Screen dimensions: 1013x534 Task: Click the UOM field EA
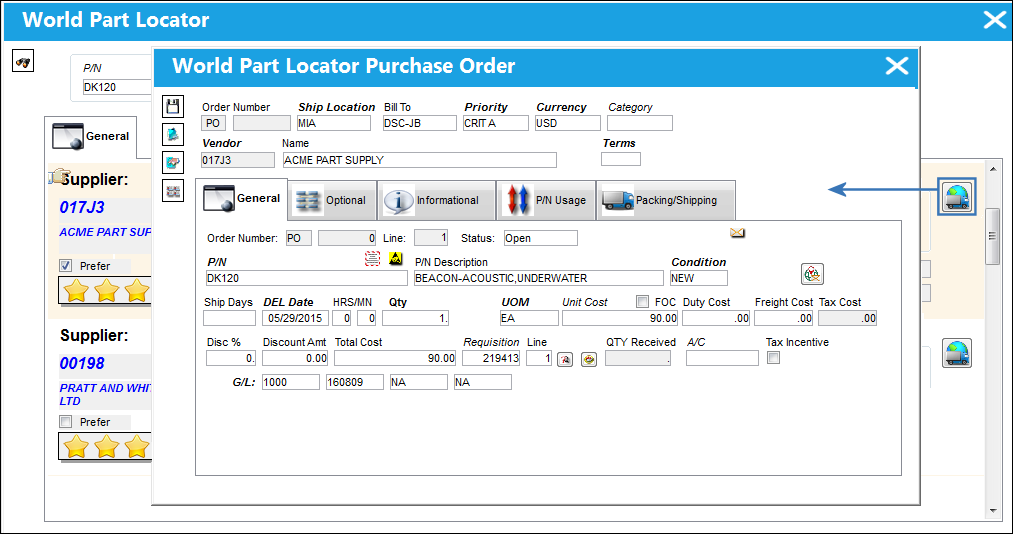pos(529,318)
